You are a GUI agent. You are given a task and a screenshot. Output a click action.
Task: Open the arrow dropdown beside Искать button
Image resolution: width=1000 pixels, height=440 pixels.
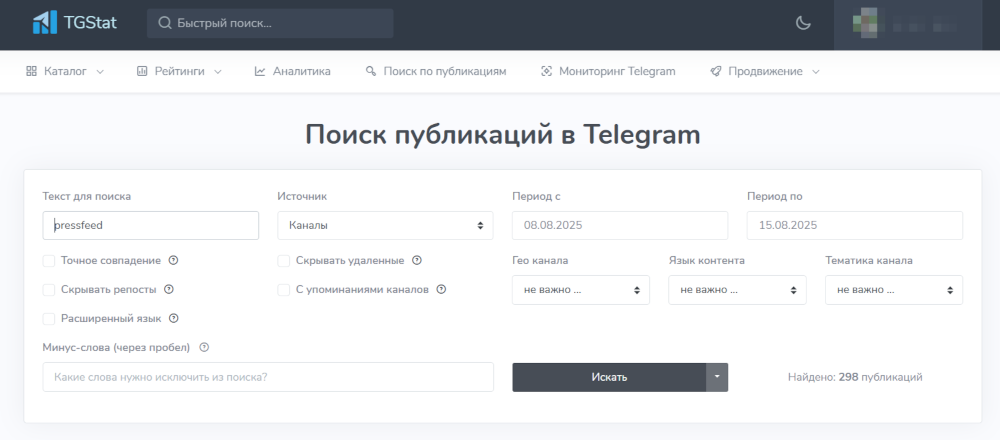click(x=717, y=377)
